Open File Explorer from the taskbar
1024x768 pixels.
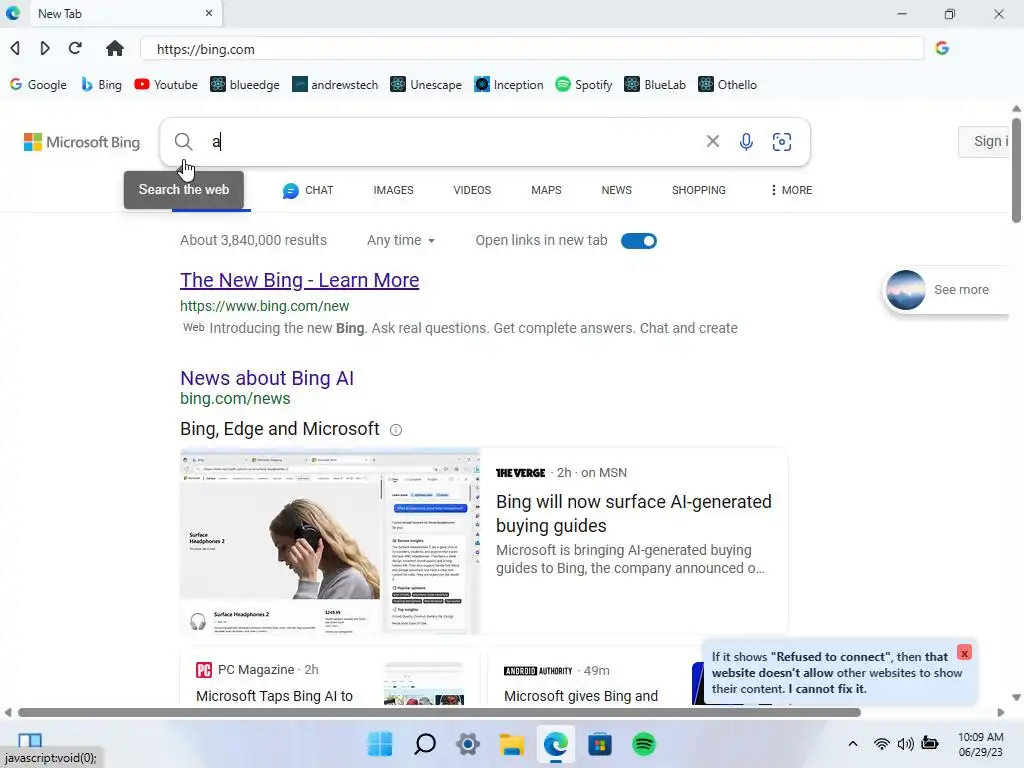[512, 744]
